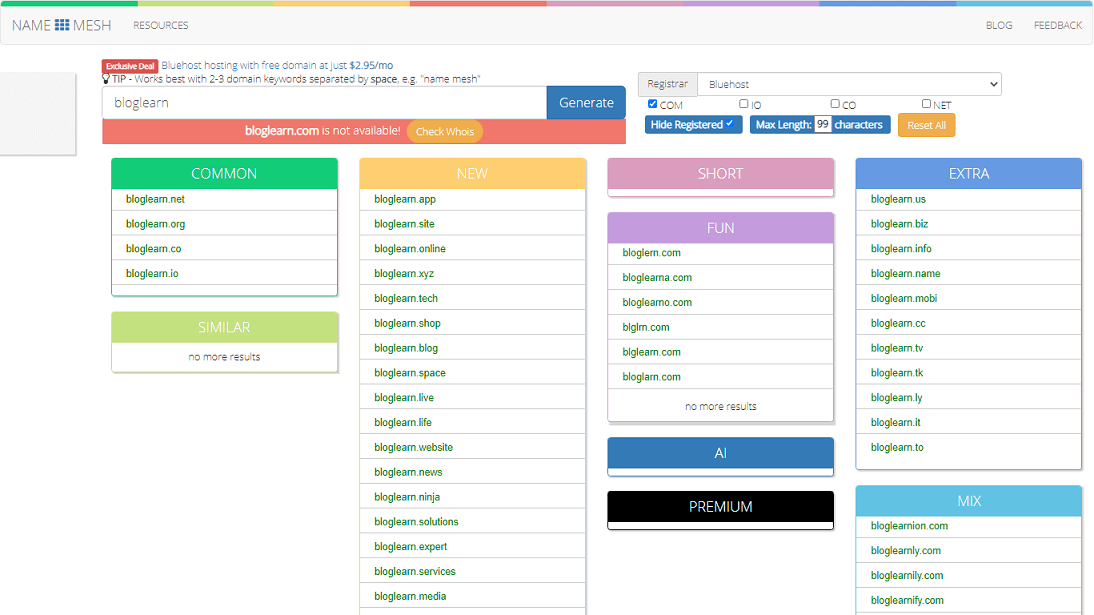Select the MIX category header
Image resolution: width=1094 pixels, height=615 pixels.
tap(969, 501)
